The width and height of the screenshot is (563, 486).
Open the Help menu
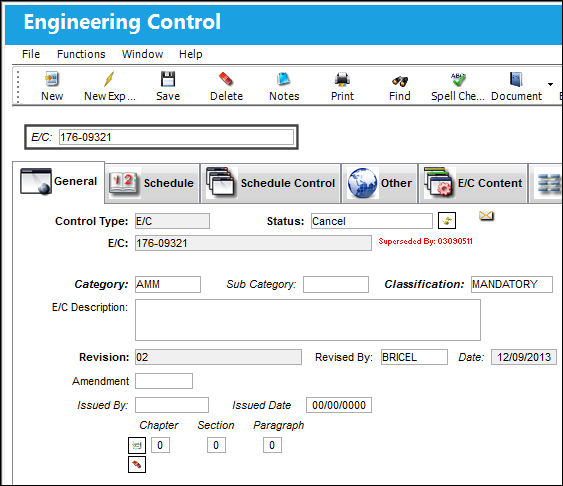tap(191, 54)
